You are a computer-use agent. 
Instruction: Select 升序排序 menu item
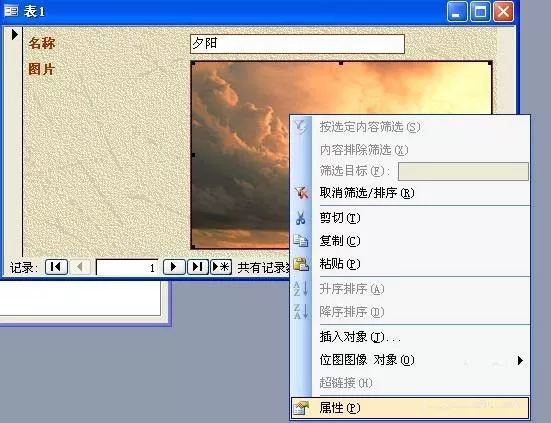point(410,289)
